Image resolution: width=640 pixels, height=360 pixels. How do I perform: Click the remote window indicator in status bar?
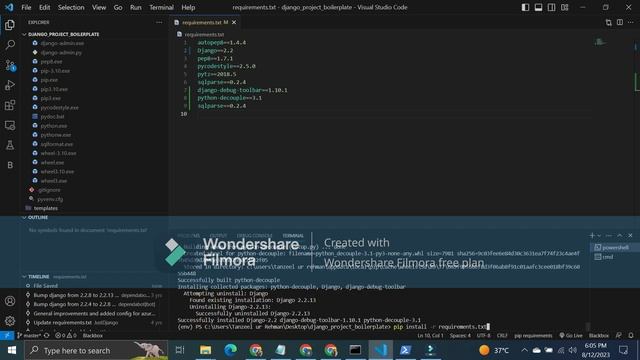(7, 336)
